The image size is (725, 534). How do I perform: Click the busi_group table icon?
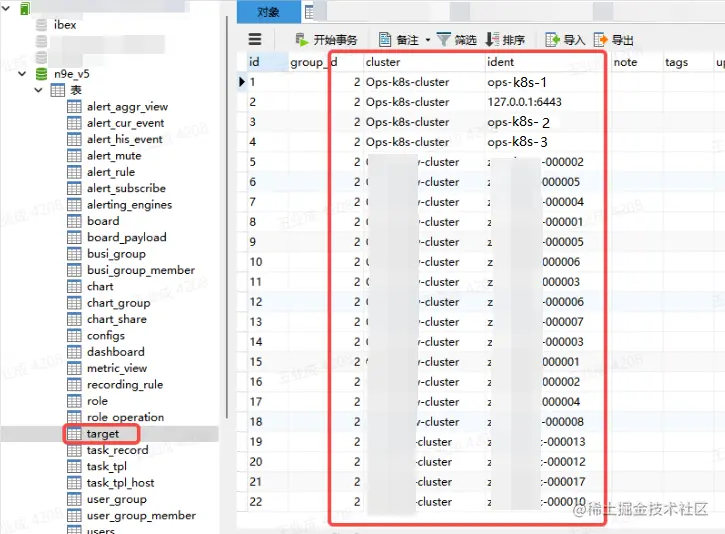coord(74,254)
